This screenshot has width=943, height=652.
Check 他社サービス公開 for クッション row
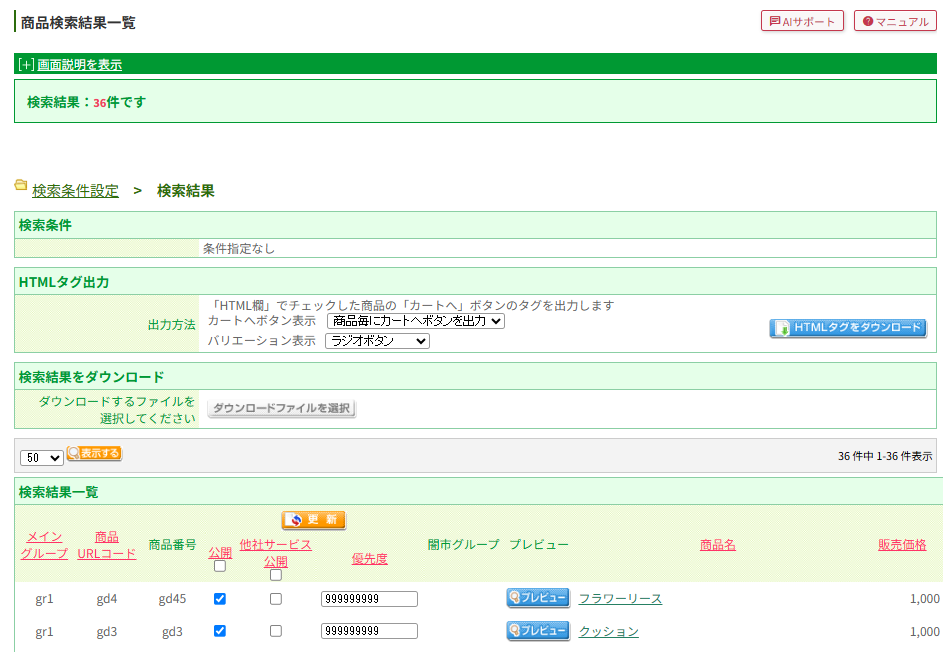(x=275, y=631)
